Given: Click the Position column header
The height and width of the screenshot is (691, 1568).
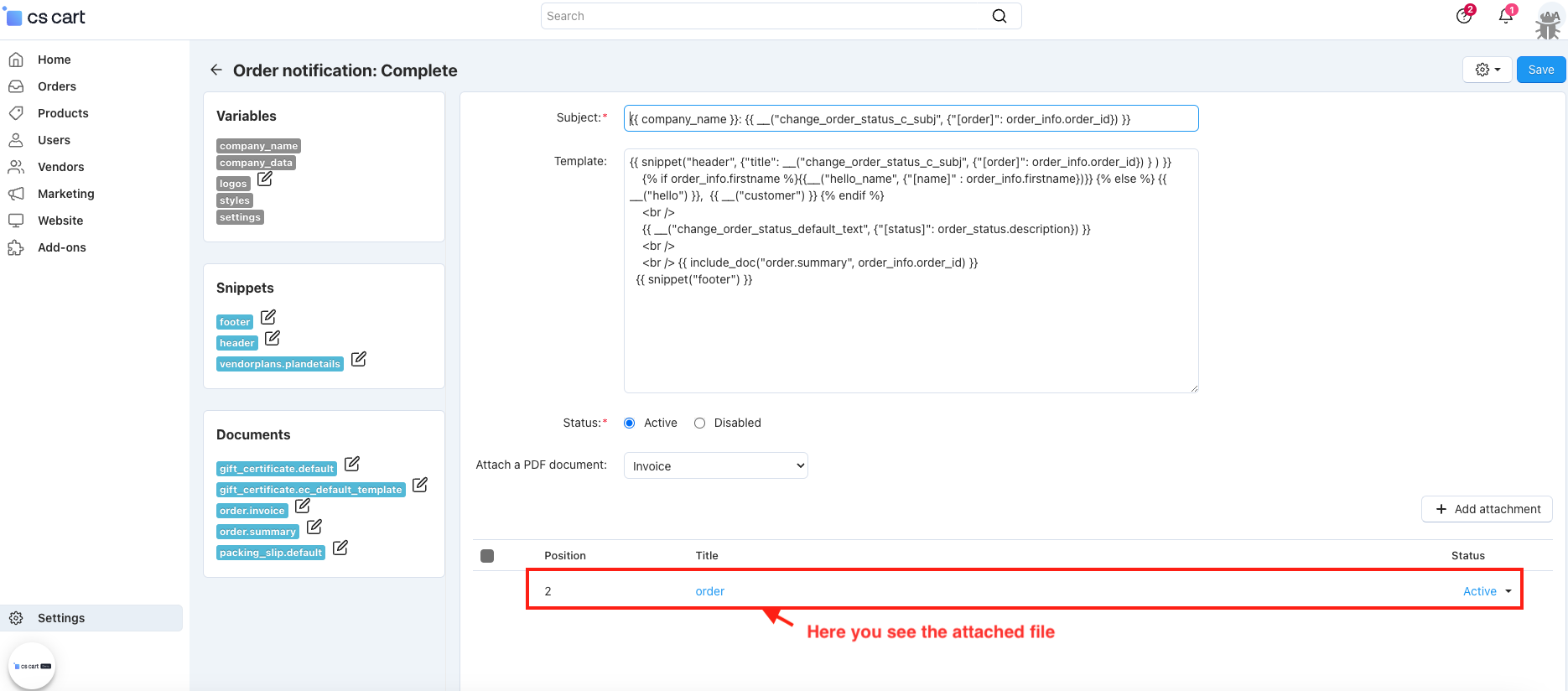Looking at the screenshot, I should [565, 556].
